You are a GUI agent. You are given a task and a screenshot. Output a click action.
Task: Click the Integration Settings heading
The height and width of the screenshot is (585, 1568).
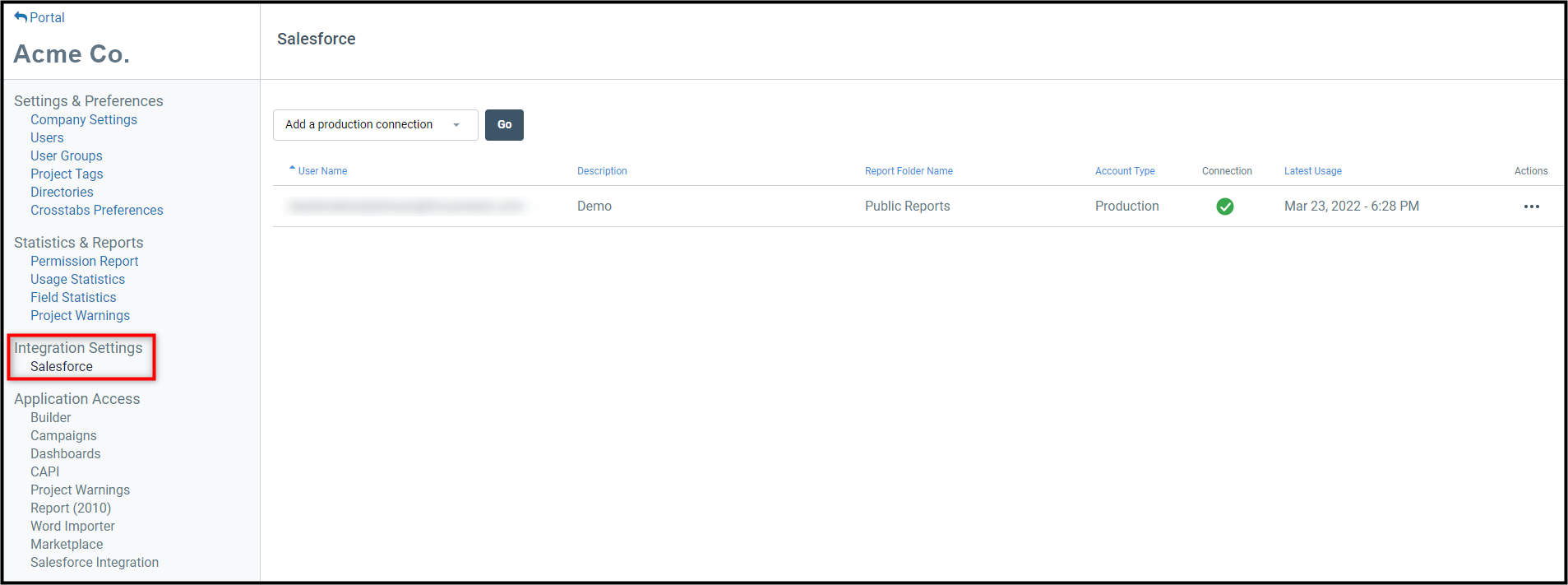pyautogui.click(x=78, y=348)
